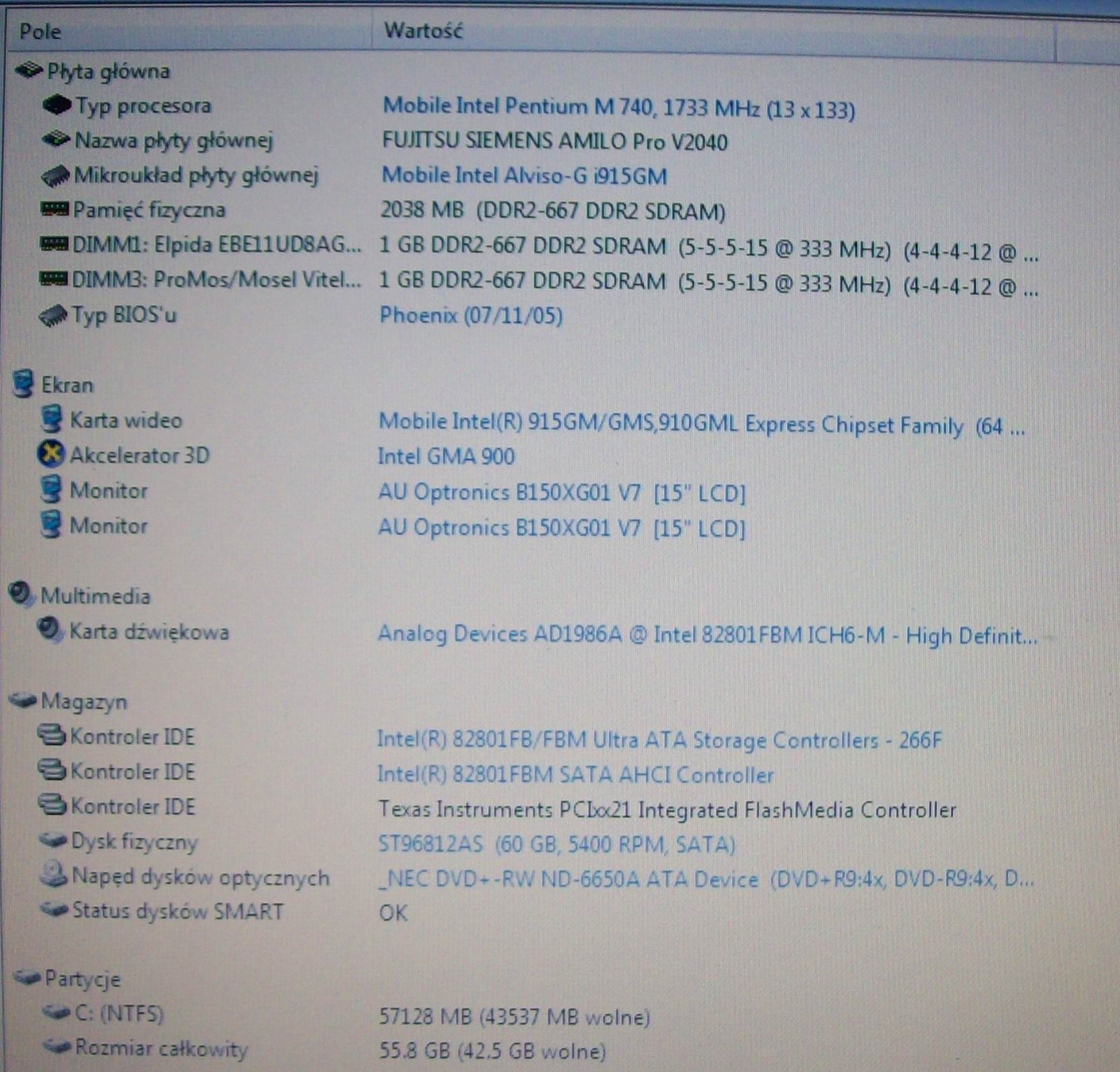Select the 55.8 GB (42.5 GB wolne) value
This screenshot has height=1072, width=1120.
(493, 1050)
